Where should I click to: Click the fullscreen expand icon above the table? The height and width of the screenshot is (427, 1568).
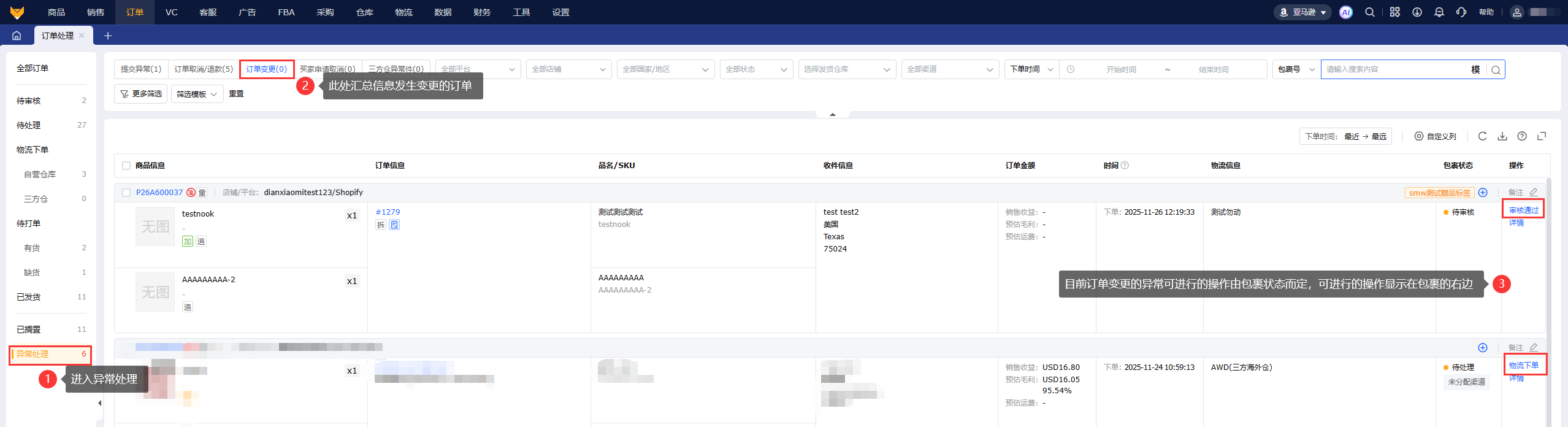[x=1542, y=136]
